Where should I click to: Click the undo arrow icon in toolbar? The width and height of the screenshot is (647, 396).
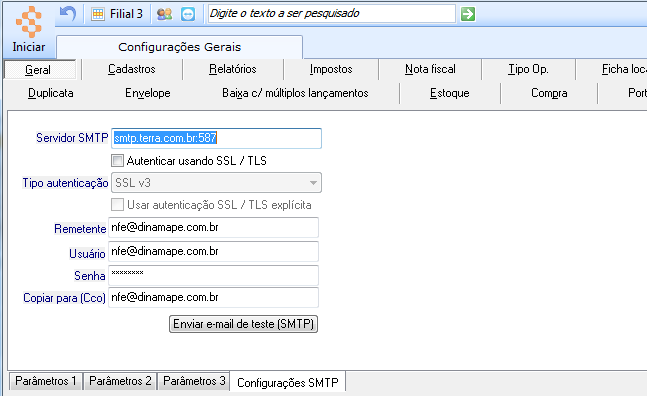point(68,14)
